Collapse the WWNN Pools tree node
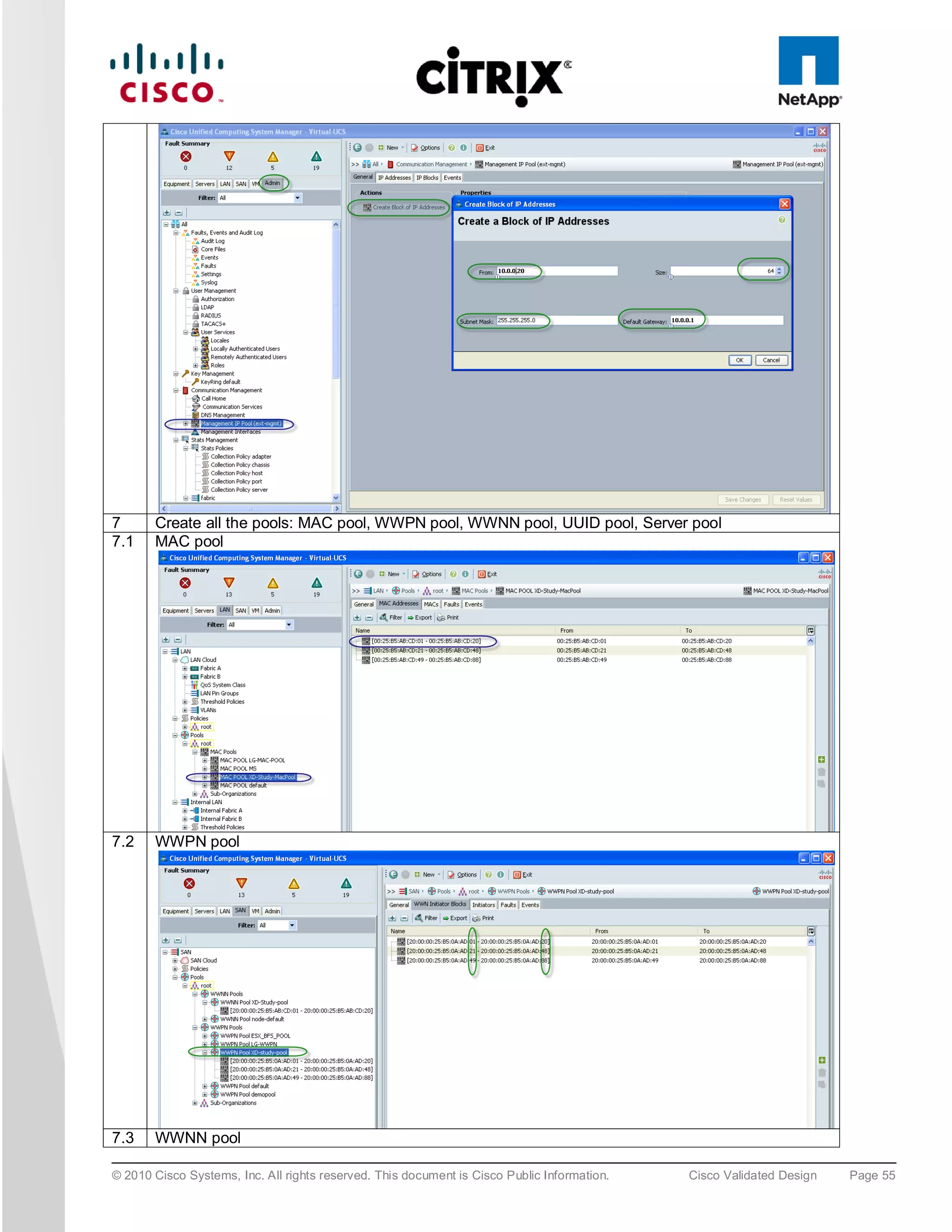Screen dimensions: 952x1232 pyautogui.click(x=195, y=994)
